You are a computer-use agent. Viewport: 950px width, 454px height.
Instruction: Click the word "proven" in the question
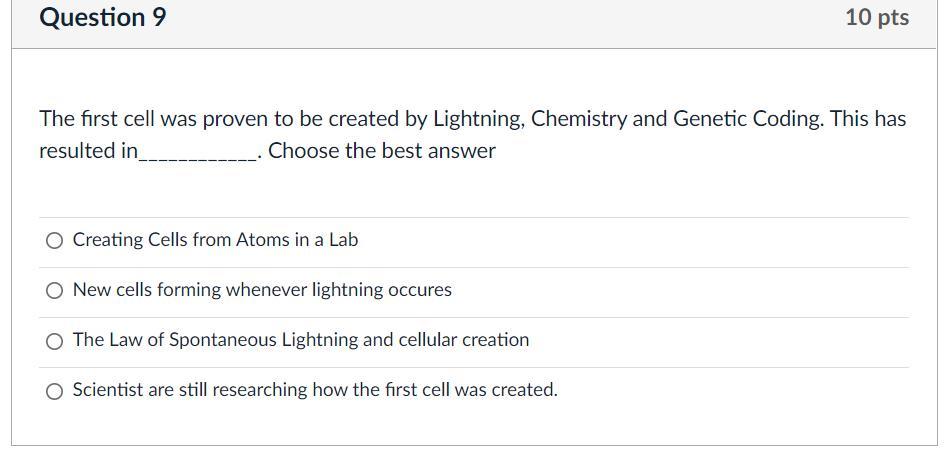pos(236,119)
